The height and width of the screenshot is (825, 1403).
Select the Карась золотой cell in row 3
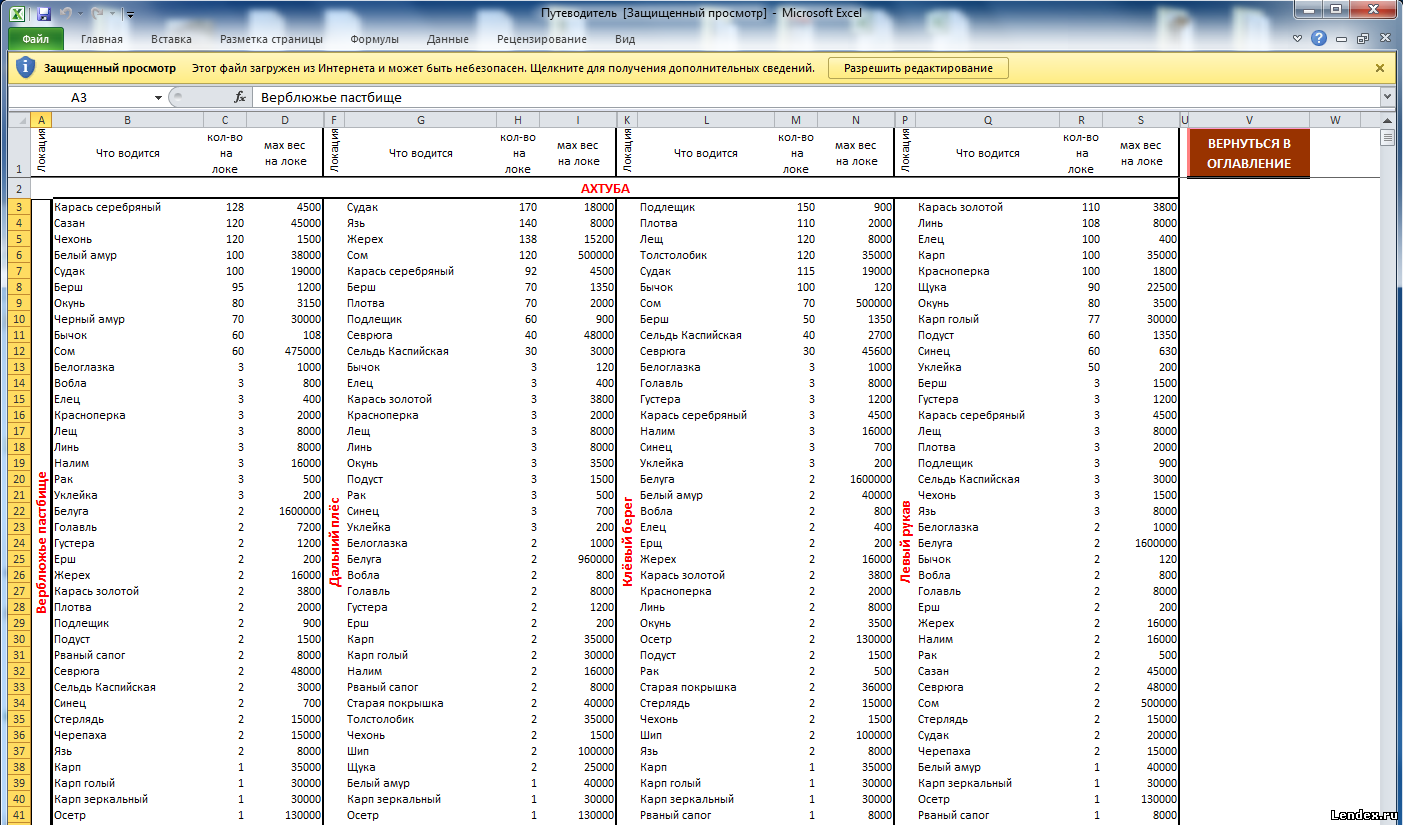[987, 207]
